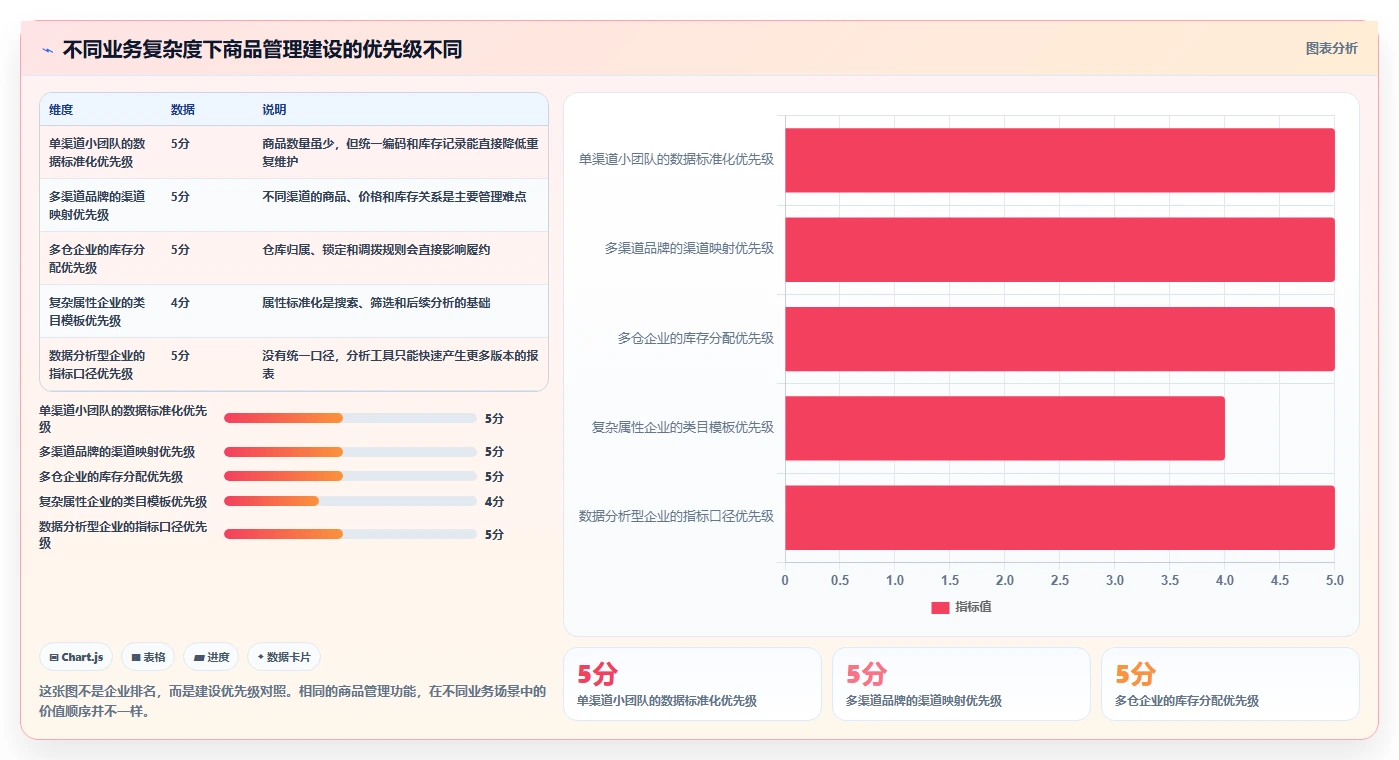
Task: Click the x-axis tick label 5.0
Action: 1334,581
